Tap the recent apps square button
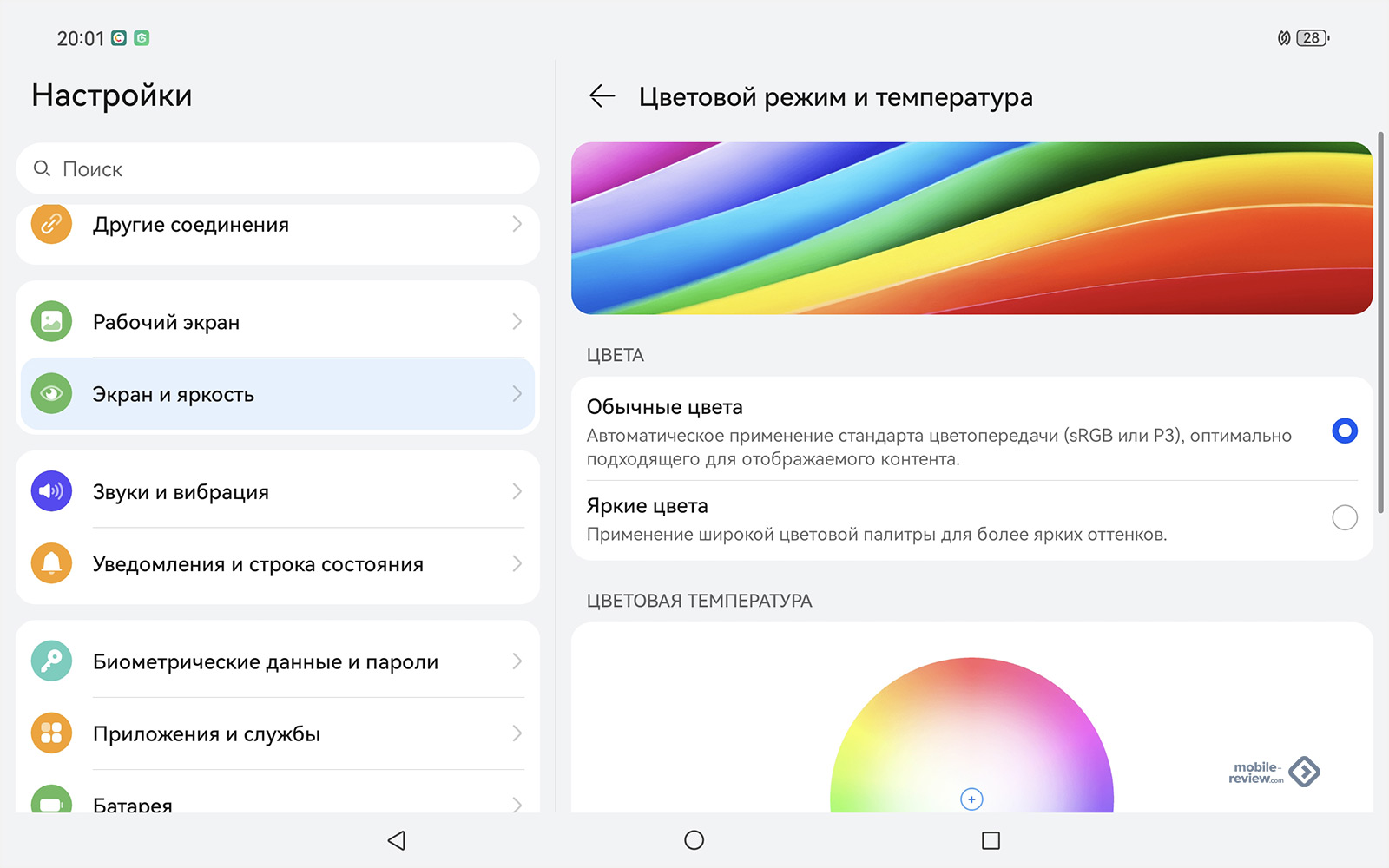1389x868 pixels. point(991,840)
